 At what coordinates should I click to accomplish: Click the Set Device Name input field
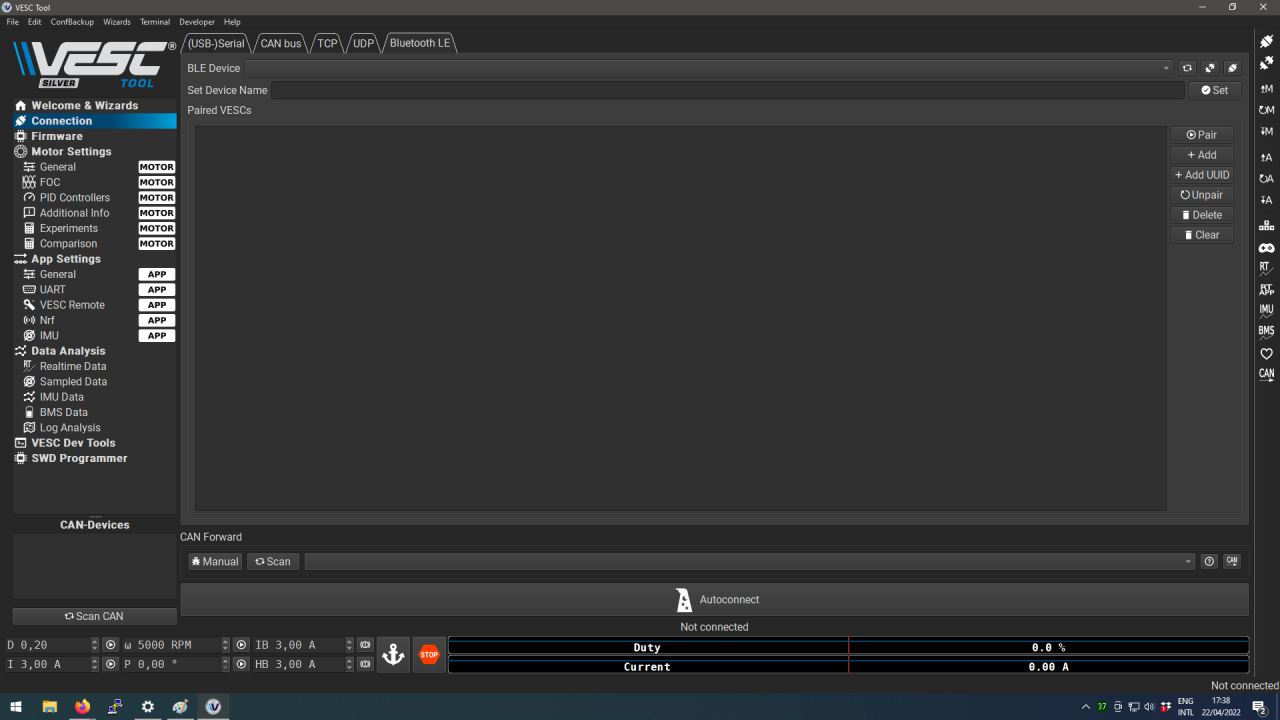727,90
